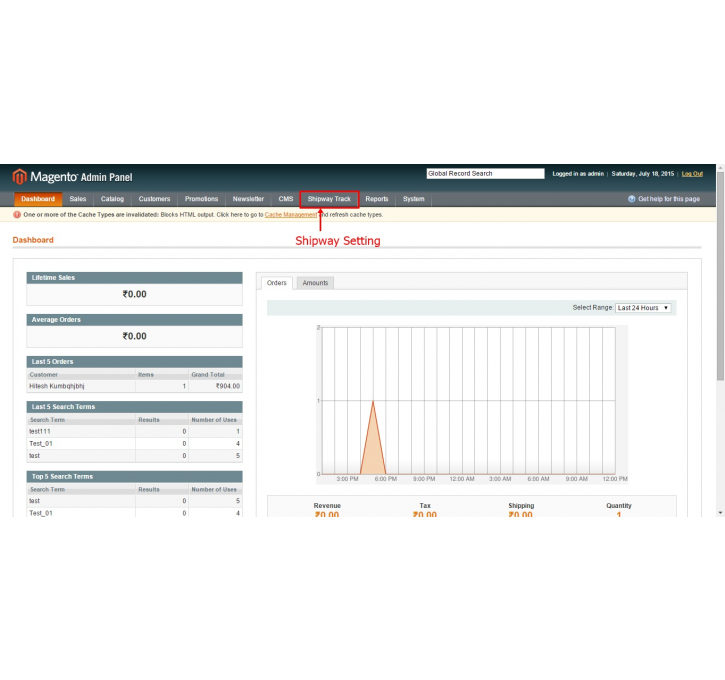Open the Customers menu
This screenshot has height=680, width=725.
click(x=154, y=199)
